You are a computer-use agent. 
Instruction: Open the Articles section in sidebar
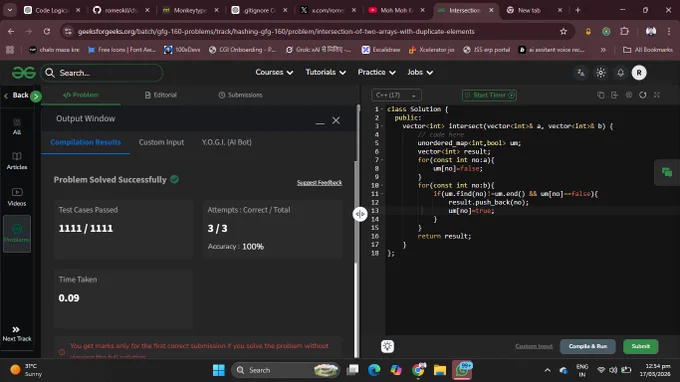(x=17, y=161)
